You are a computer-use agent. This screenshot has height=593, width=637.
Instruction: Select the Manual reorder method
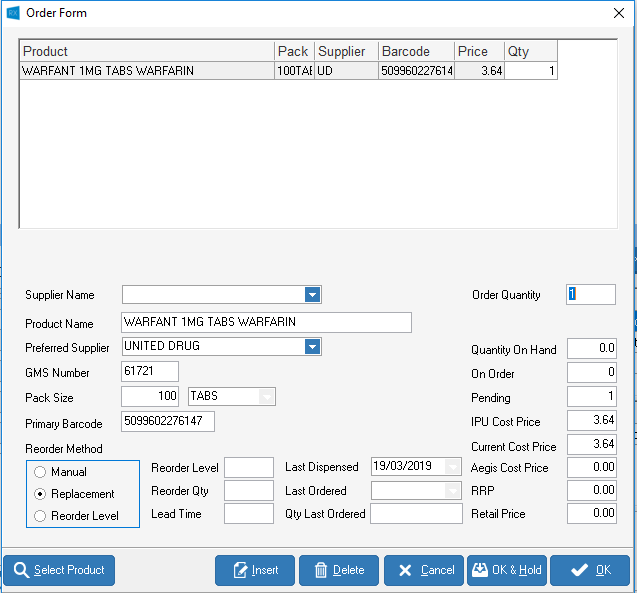coord(40,472)
